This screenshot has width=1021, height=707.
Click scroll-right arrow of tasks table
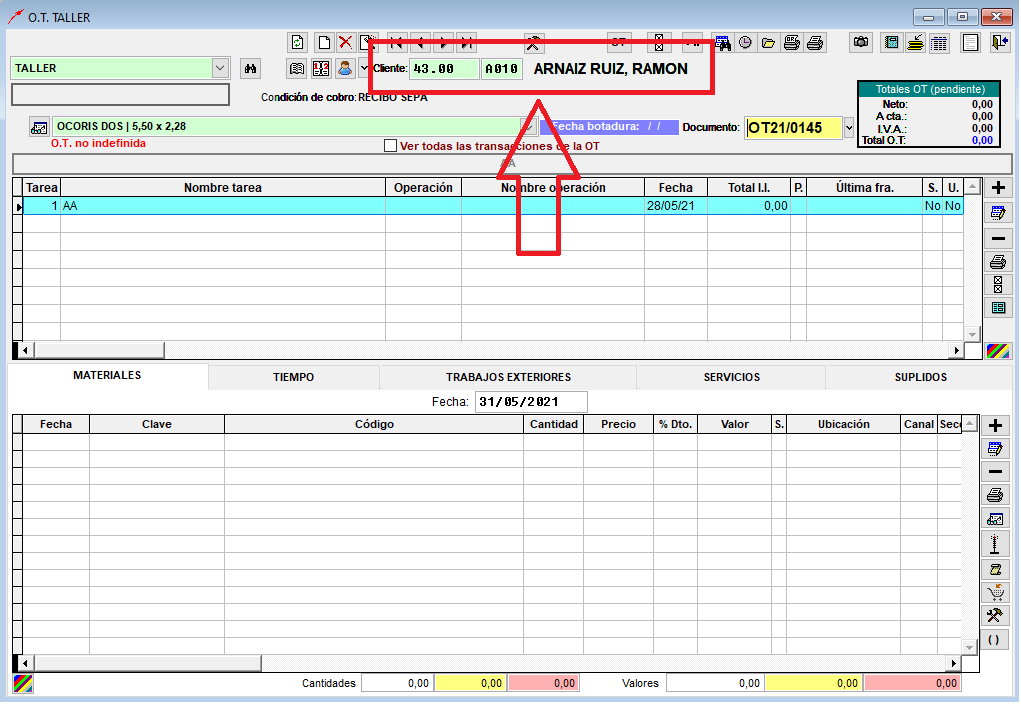click(x=956, y=350)
